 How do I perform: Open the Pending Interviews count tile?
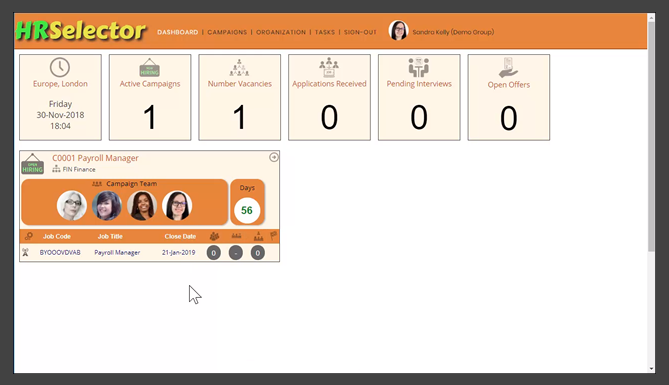click(x=419, y=97)
